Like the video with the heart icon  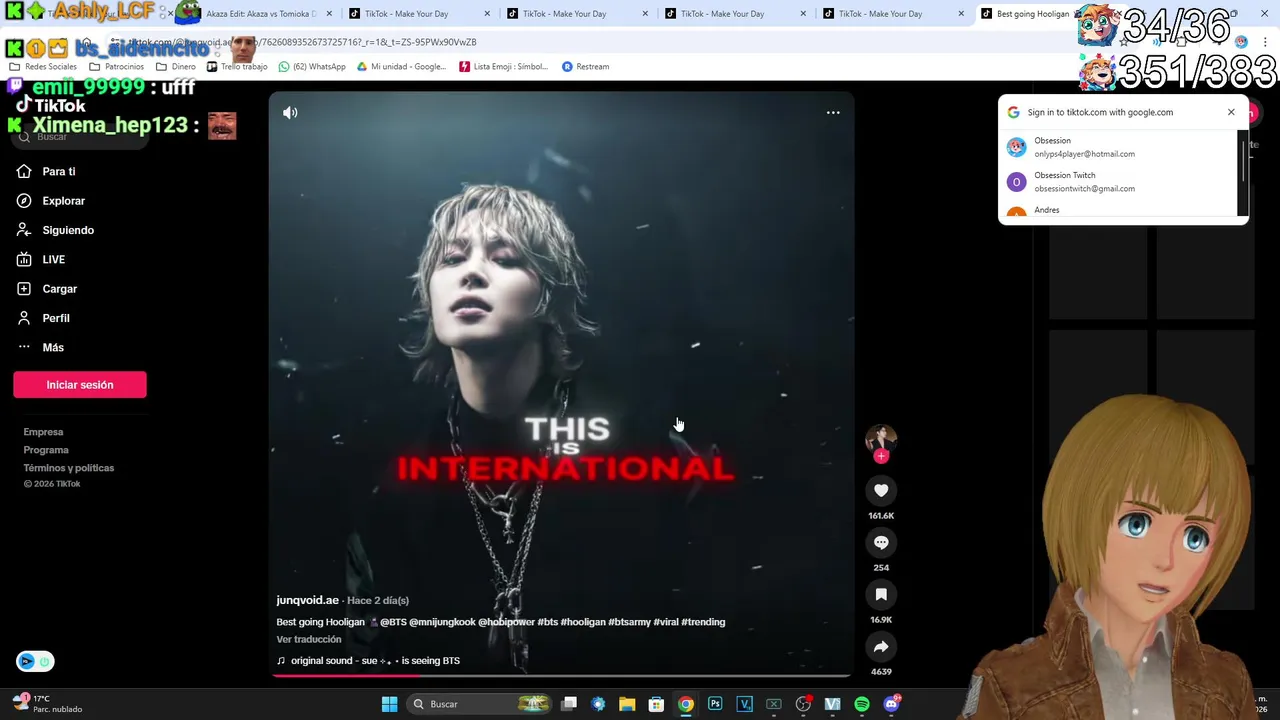881,490
